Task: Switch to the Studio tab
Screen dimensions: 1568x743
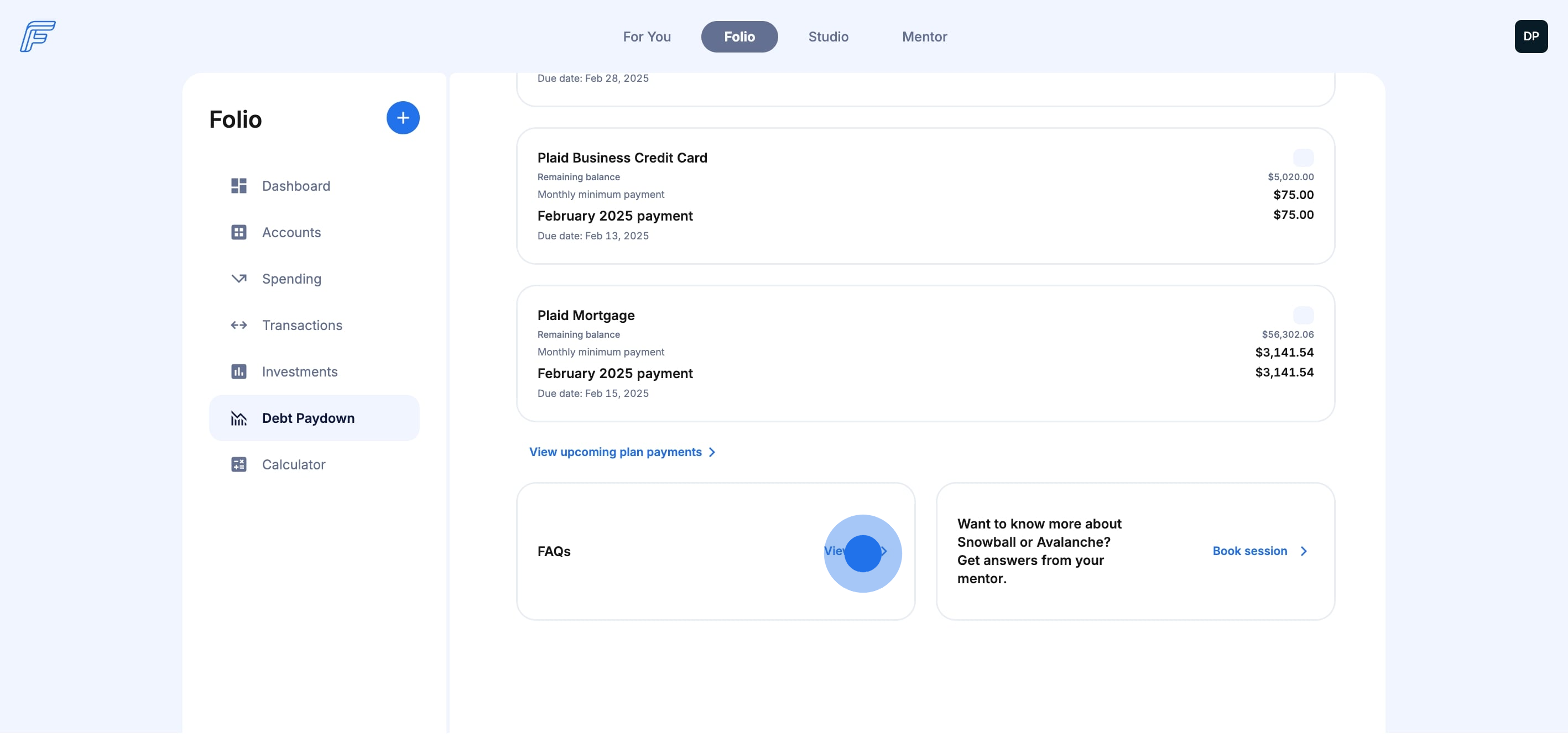Action: (x=828, y=36)
